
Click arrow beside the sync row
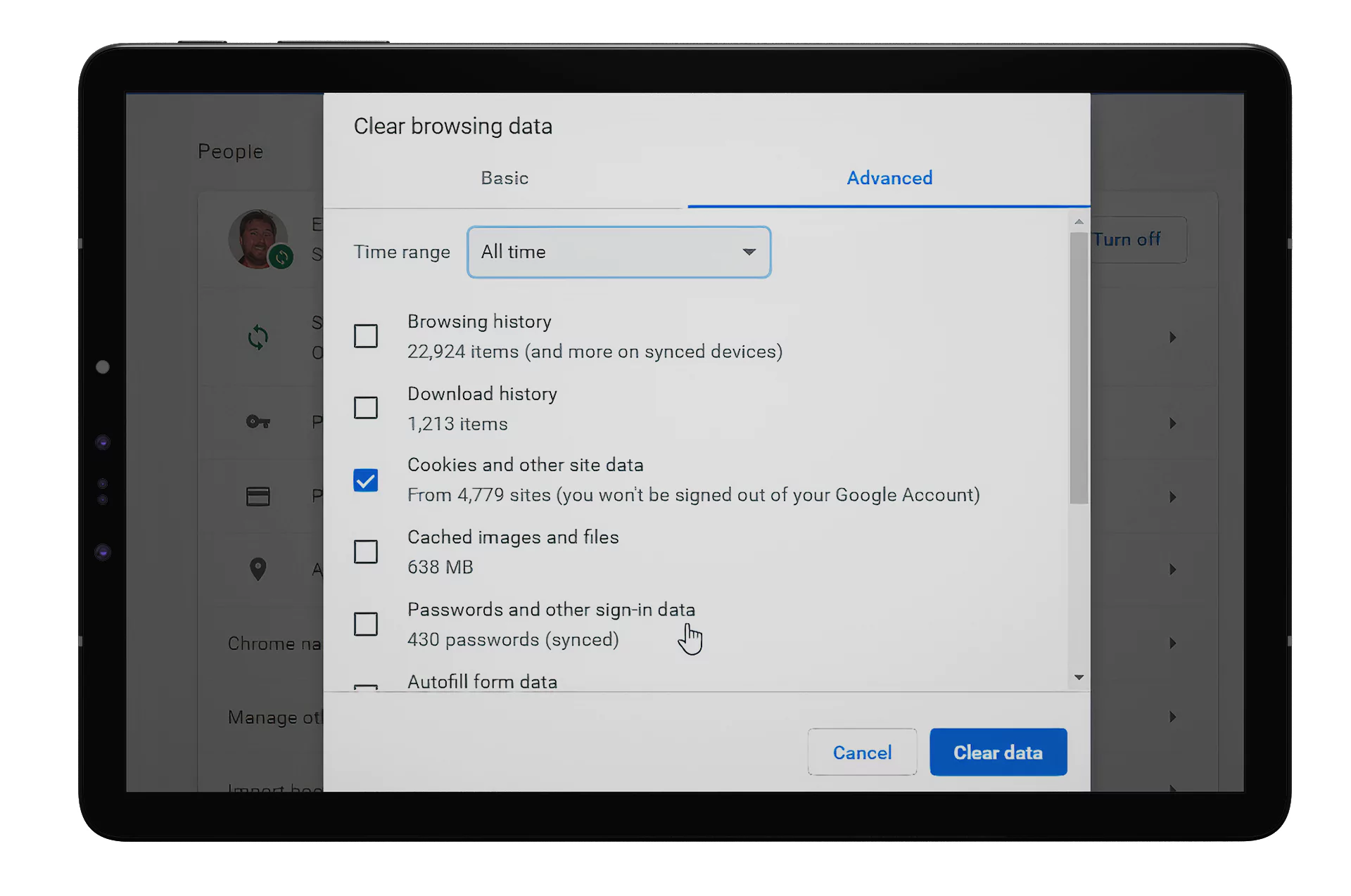click(x=1172, y=338)
